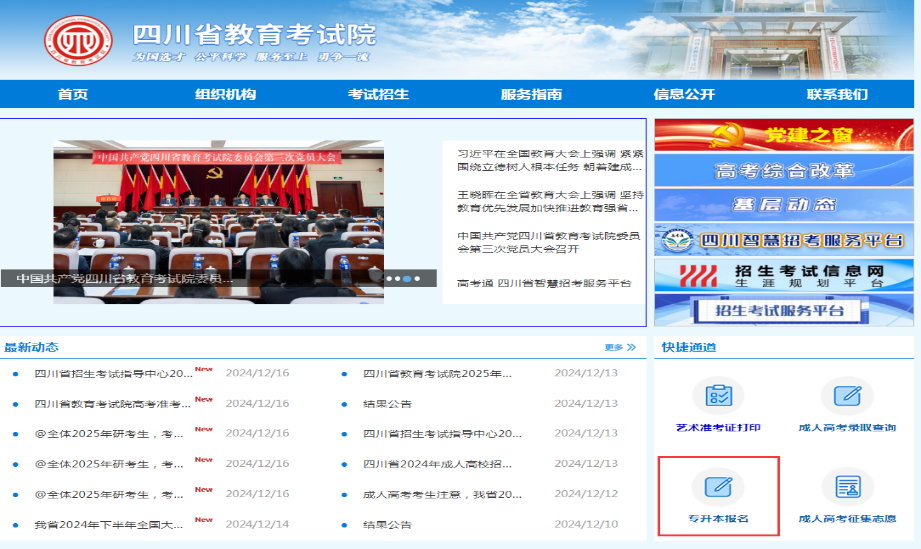
Task: Click the date 2024/12/12
Action: click(x=586, y=494)
